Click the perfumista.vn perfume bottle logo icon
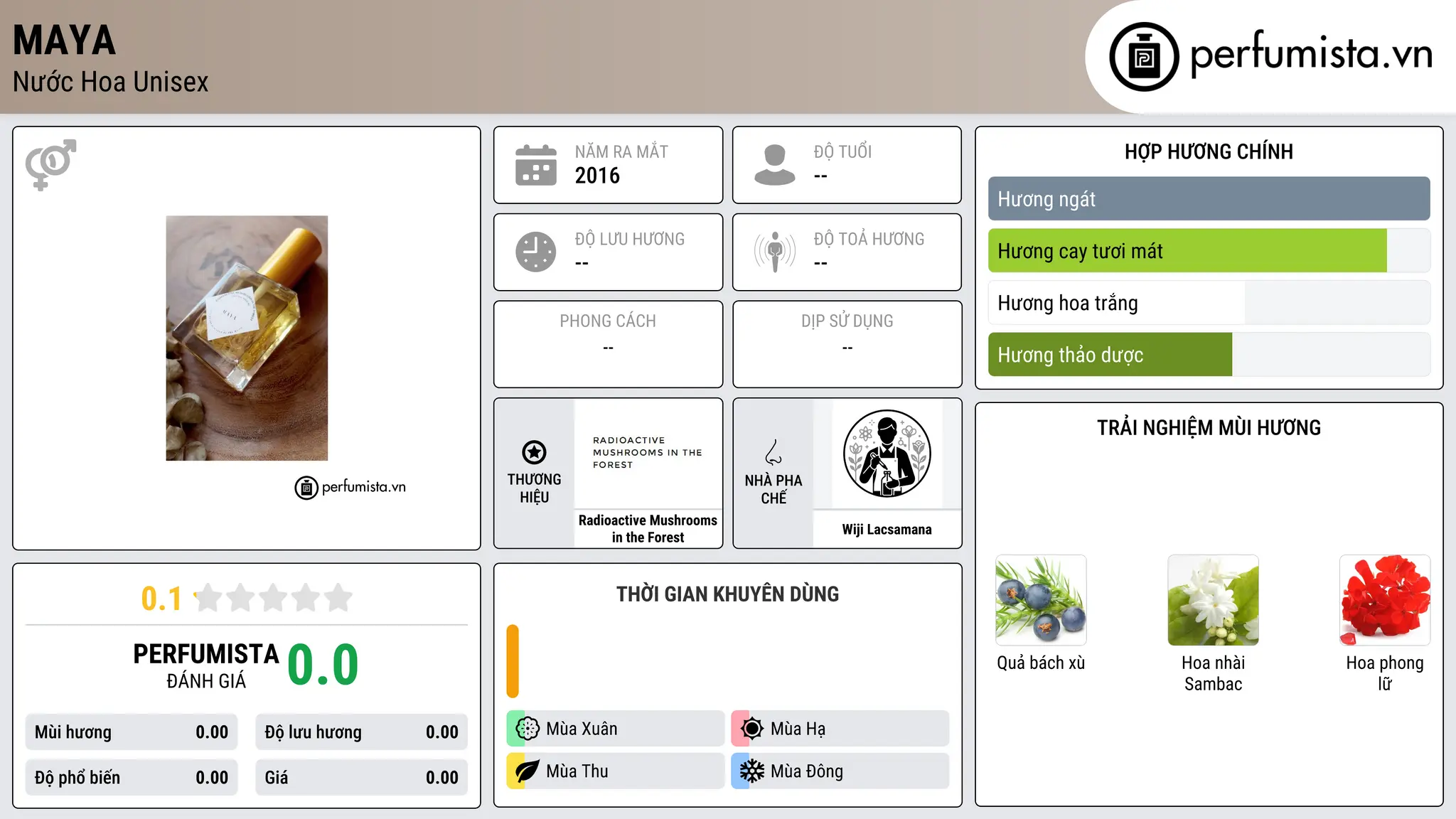Image resolution: width=1456 pixels, height=819 pixels. tap(1144, 57)
